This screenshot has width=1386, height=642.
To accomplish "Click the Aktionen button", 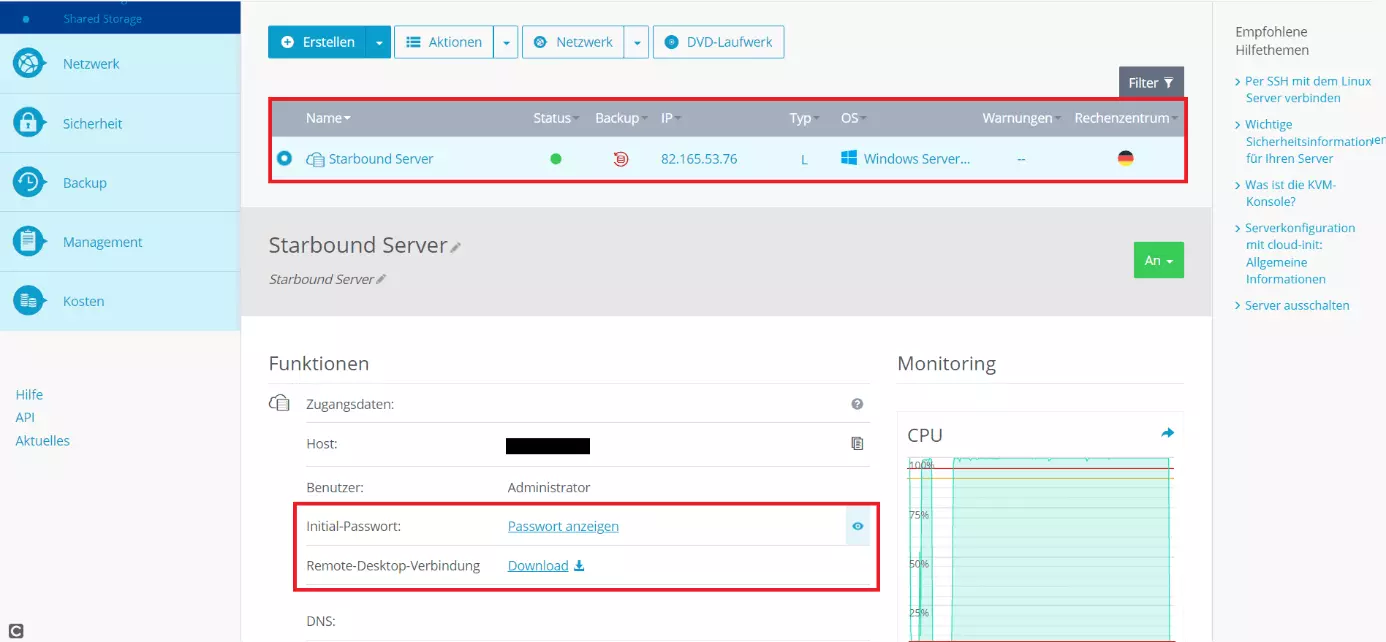I will pos(444,42).
